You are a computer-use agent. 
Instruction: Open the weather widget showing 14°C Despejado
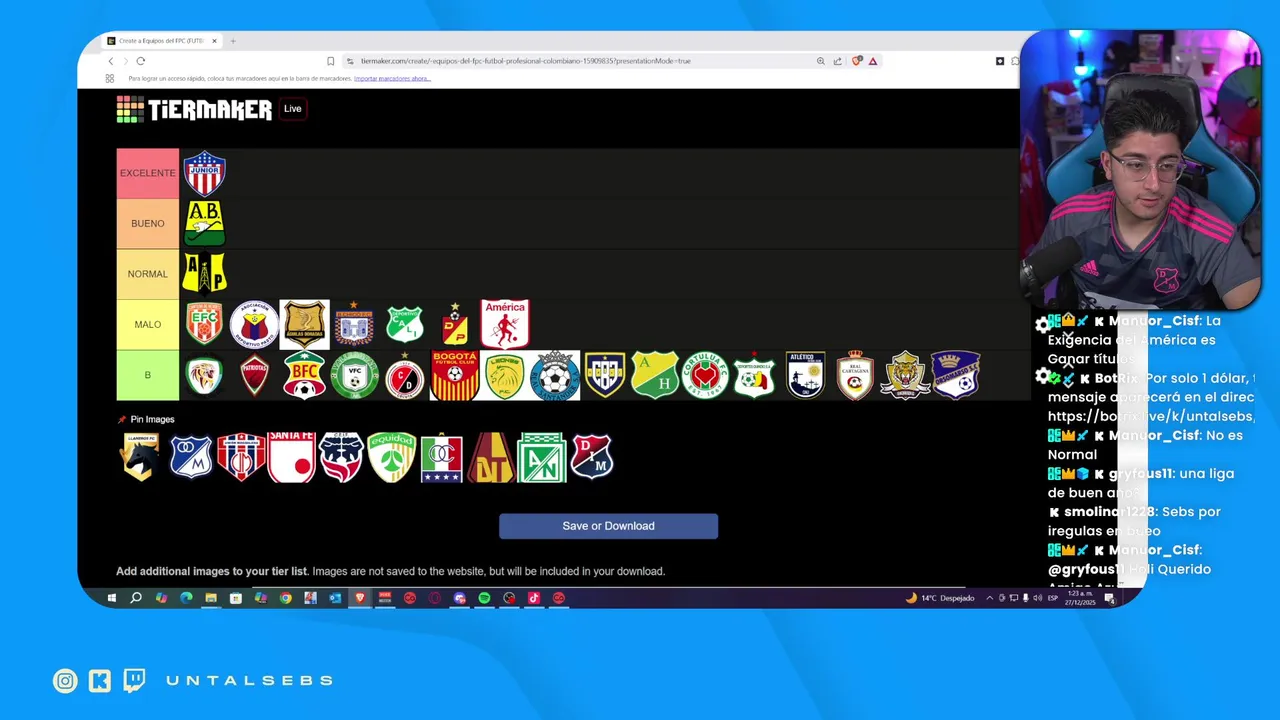pos(939,598)
